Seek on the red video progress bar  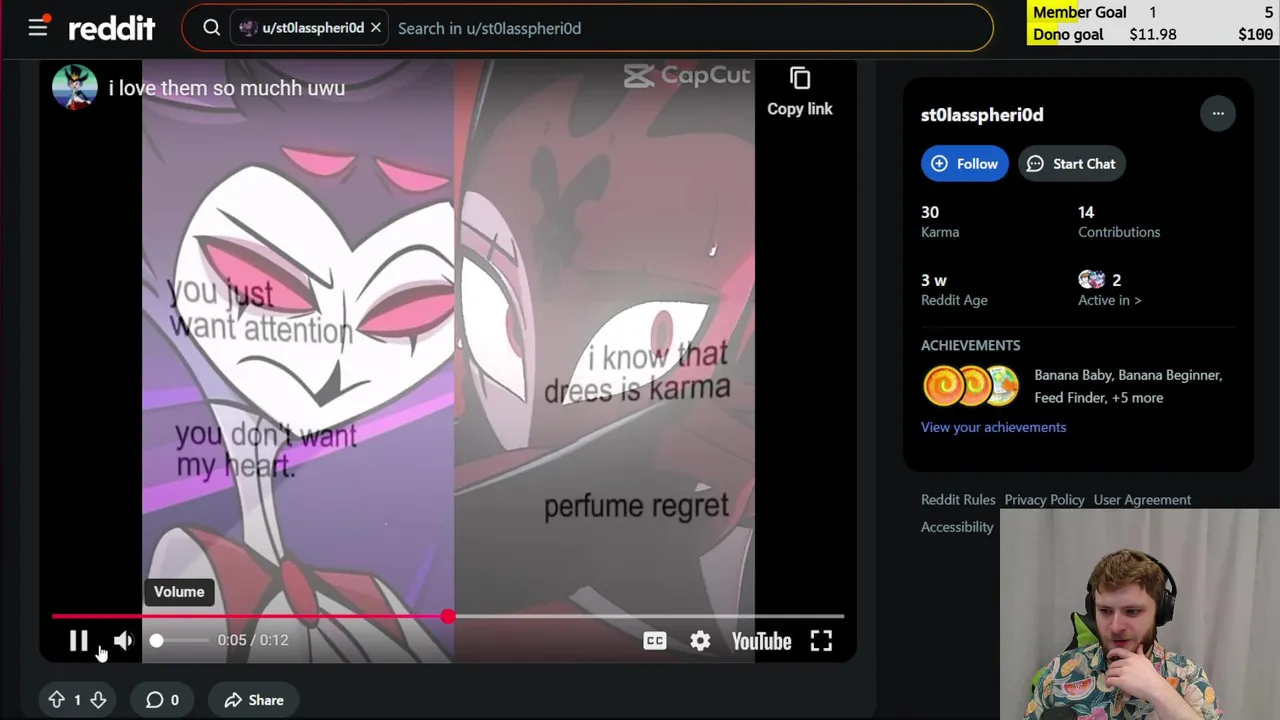pos(448,617)
